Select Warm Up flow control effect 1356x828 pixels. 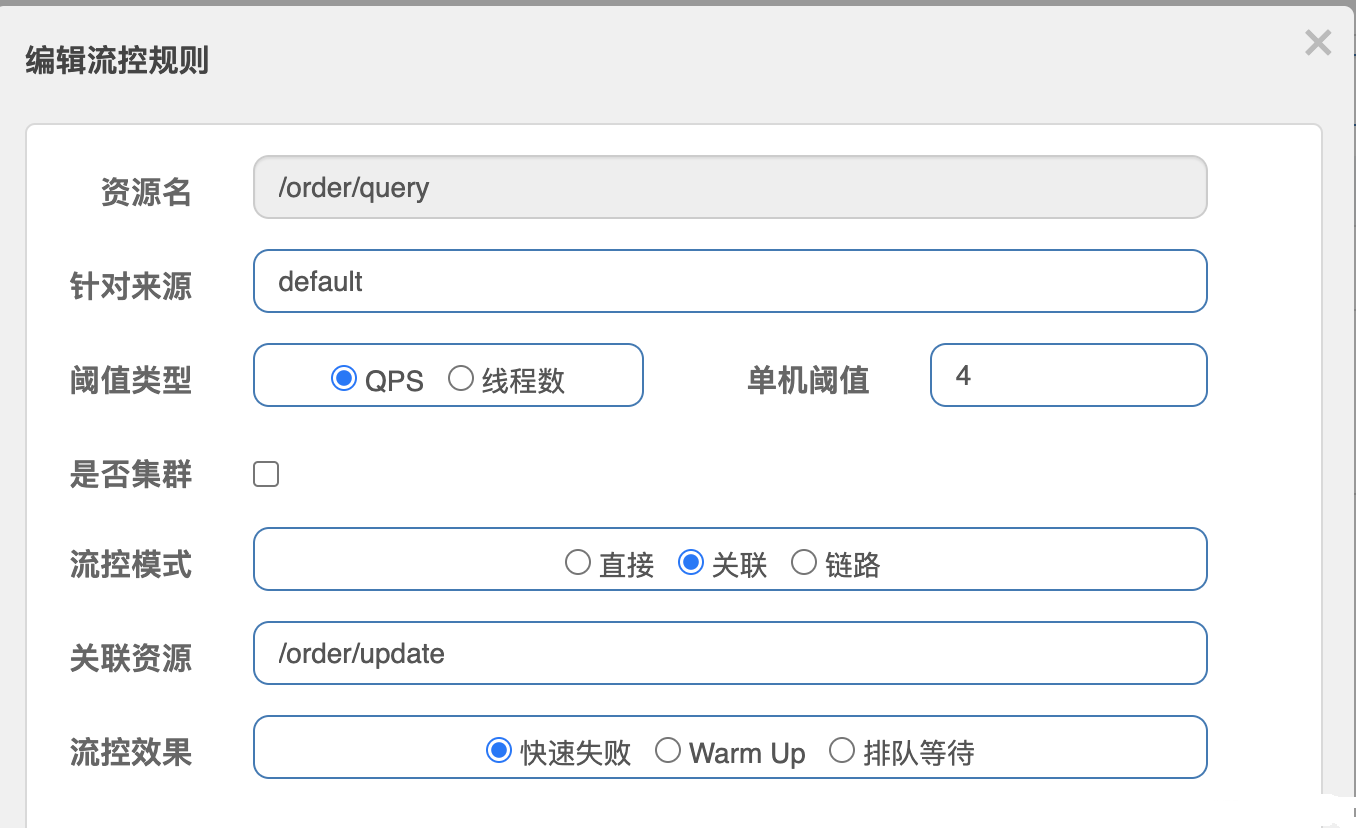pos(668,750)
